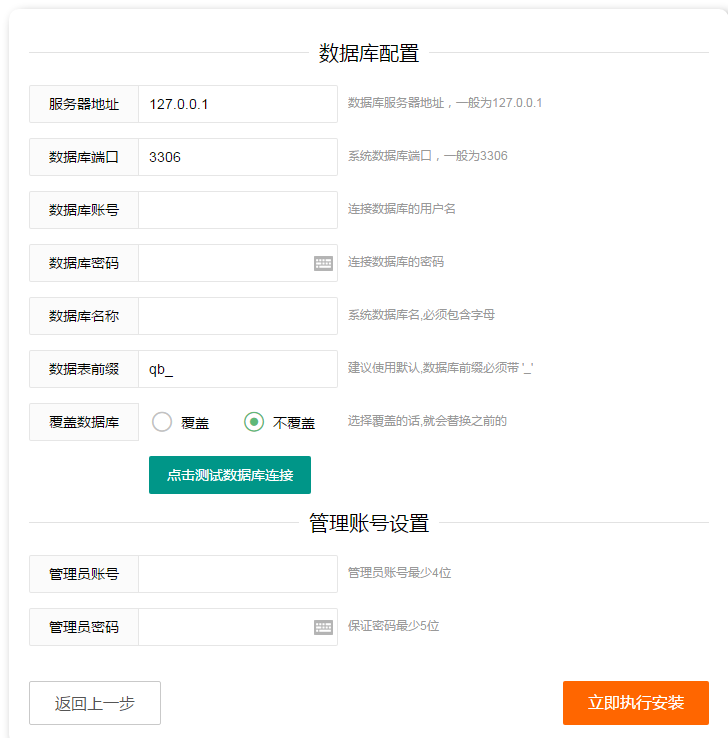Click keyboard icon in 数据库密码 field
728x738 pixels.
pyautogui.click(x=323, y=263)
